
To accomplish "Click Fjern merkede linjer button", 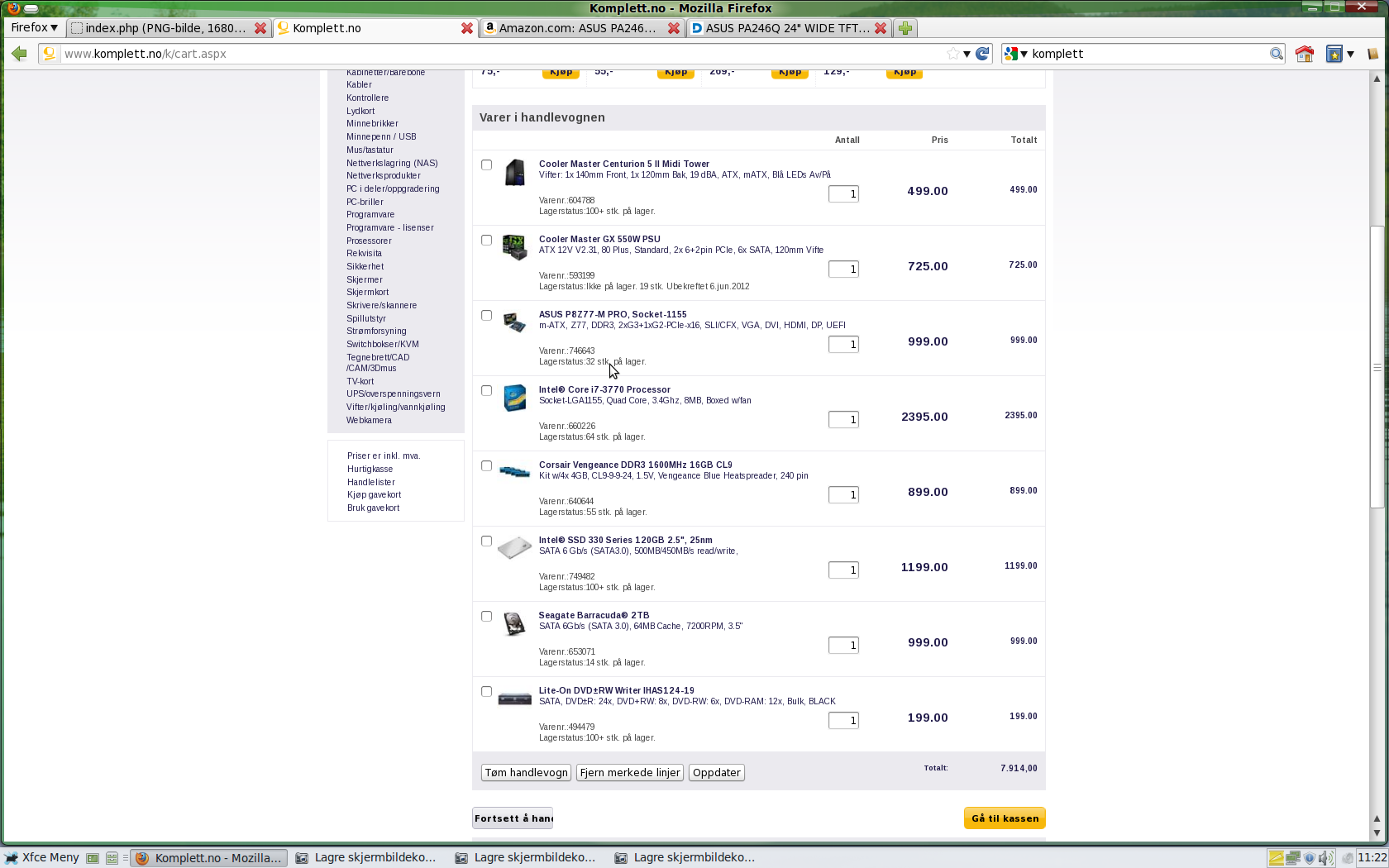I will click(630, 773).
